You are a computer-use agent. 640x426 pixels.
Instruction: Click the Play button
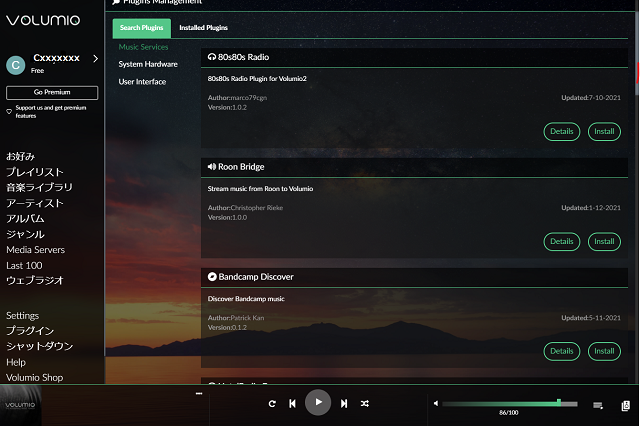point(318,402)
